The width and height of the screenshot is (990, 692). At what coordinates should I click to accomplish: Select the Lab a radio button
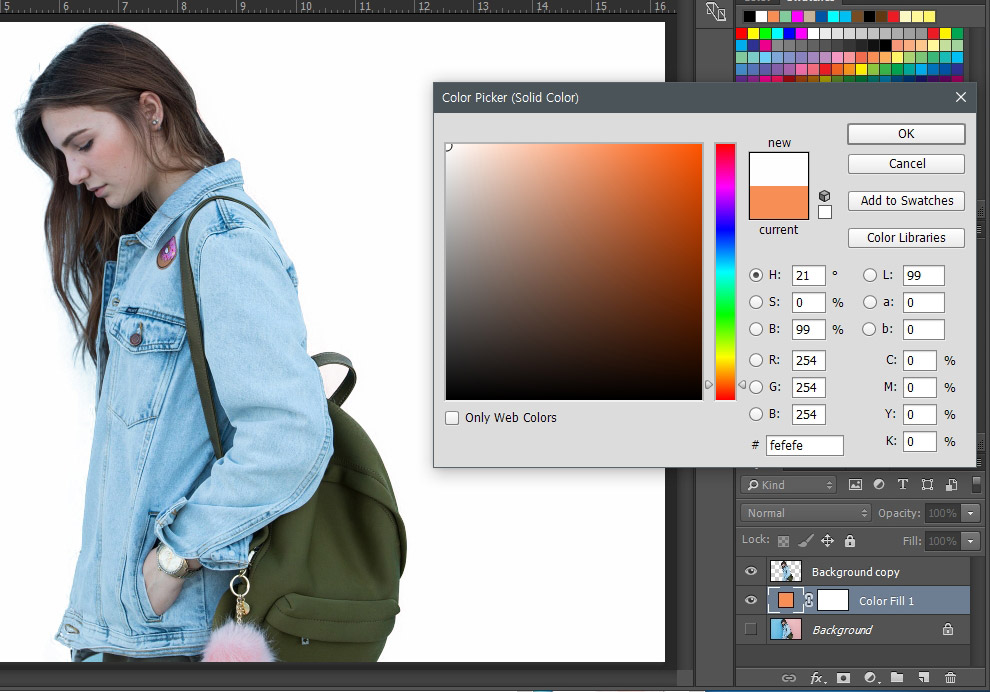[x=869, y=302]
